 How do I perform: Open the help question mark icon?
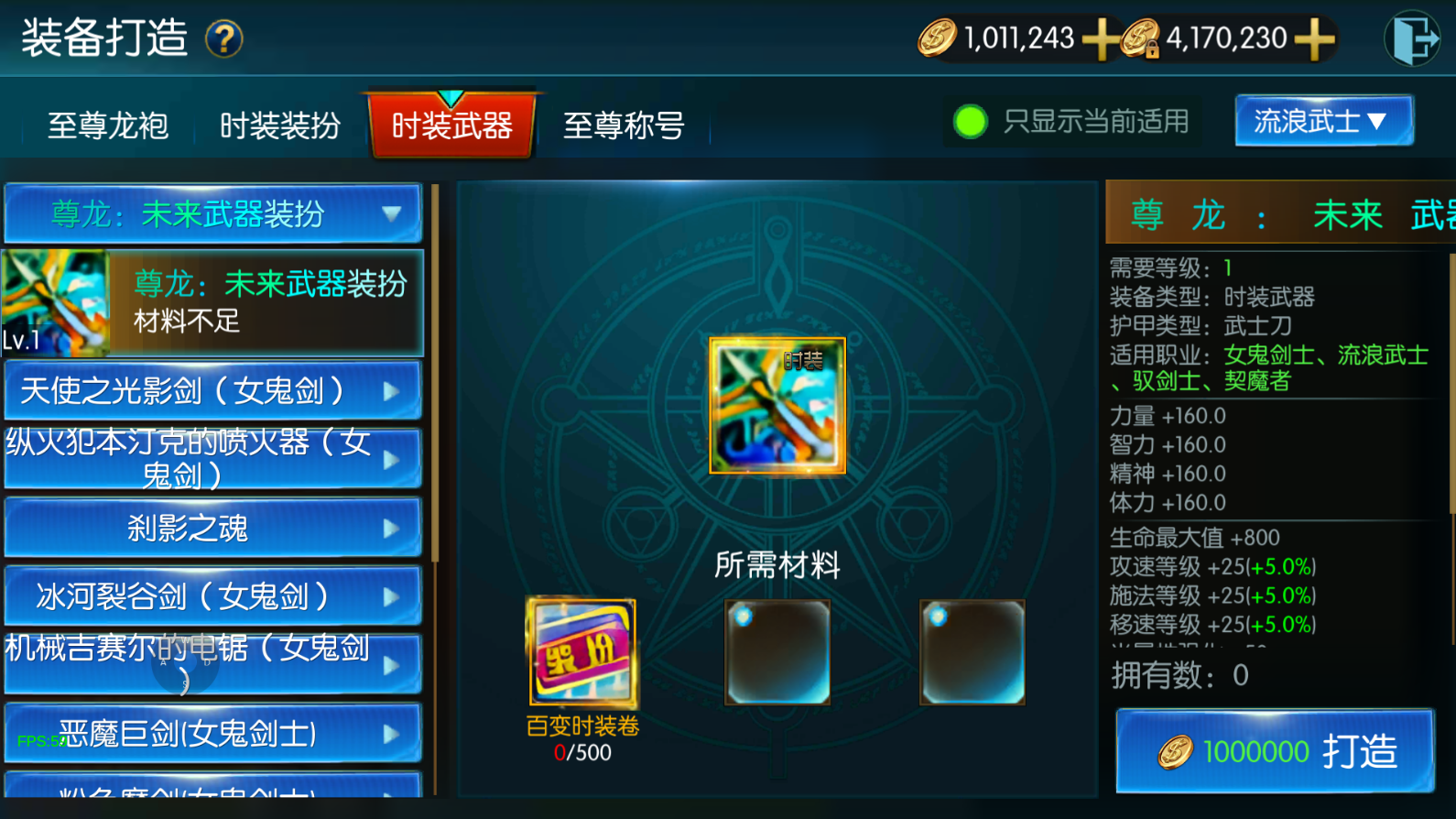point(224,39)
